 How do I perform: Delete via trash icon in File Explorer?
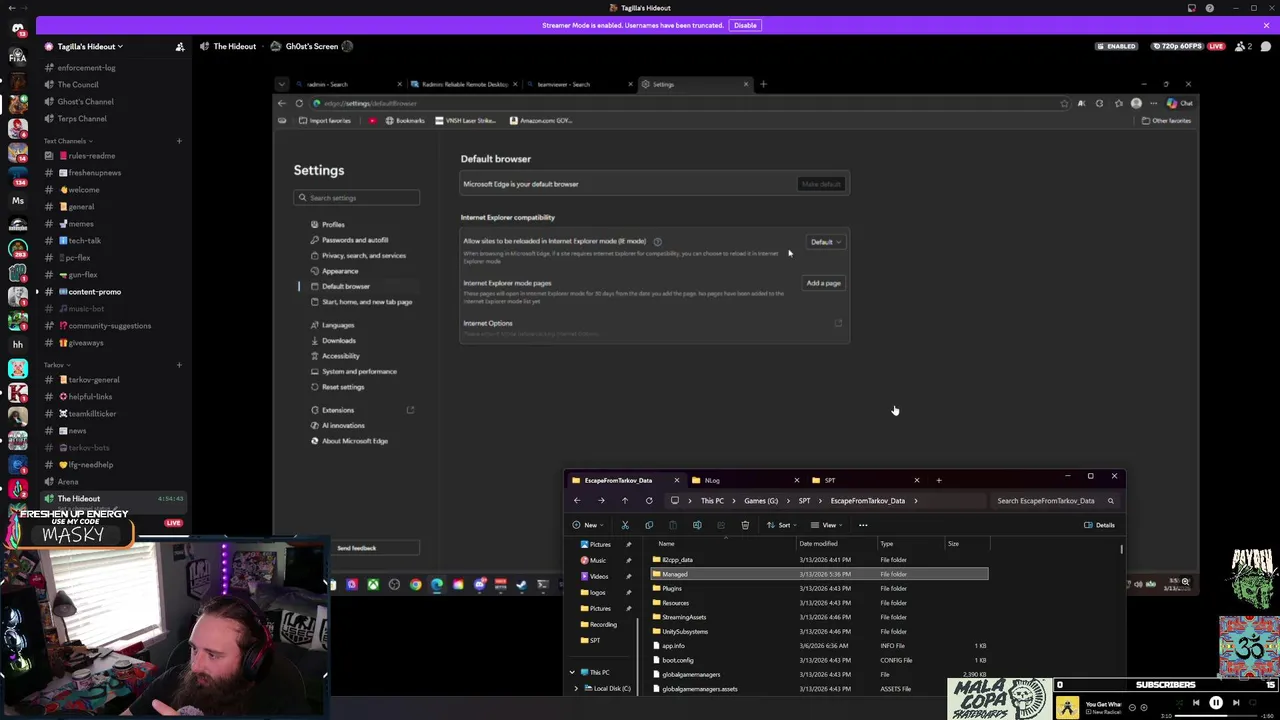745,525
